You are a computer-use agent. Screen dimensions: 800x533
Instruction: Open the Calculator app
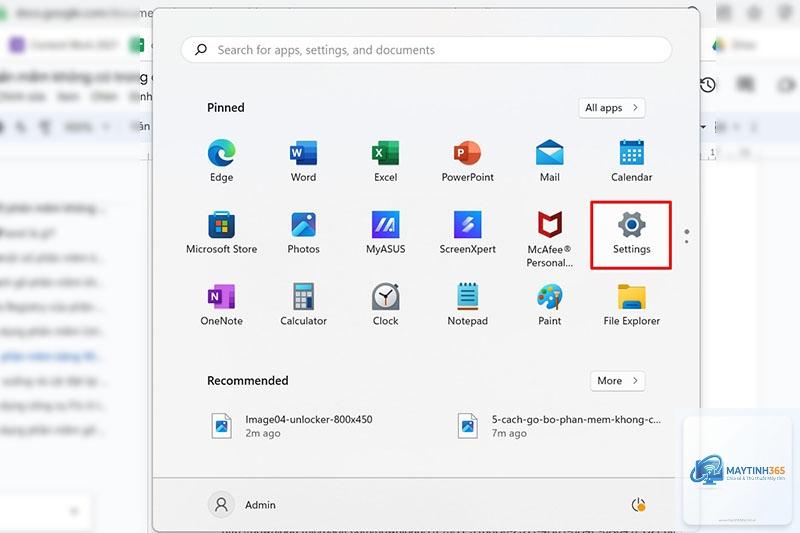click(304, 304)
